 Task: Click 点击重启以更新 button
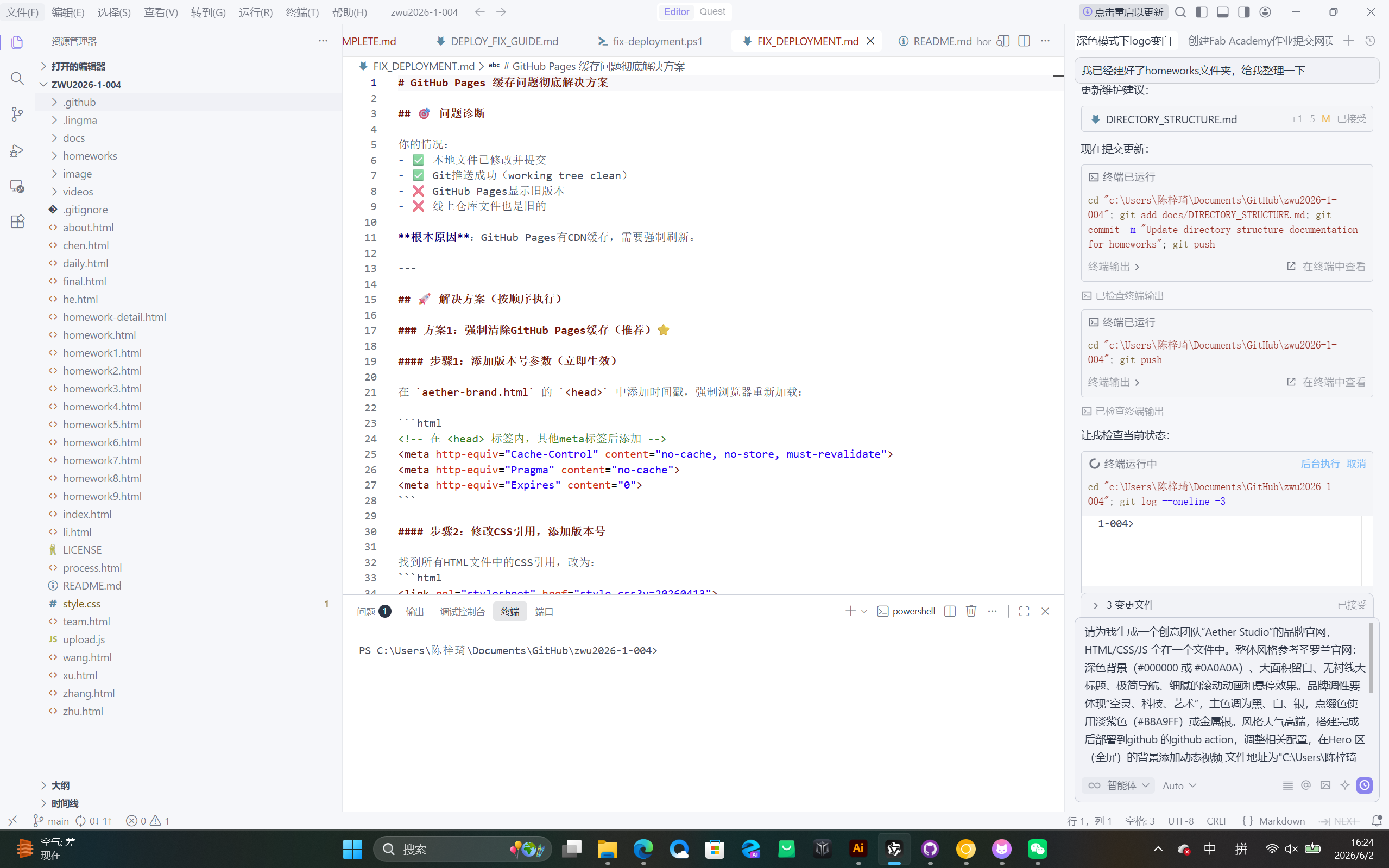pyautogui.click(x=1123, y=11)
